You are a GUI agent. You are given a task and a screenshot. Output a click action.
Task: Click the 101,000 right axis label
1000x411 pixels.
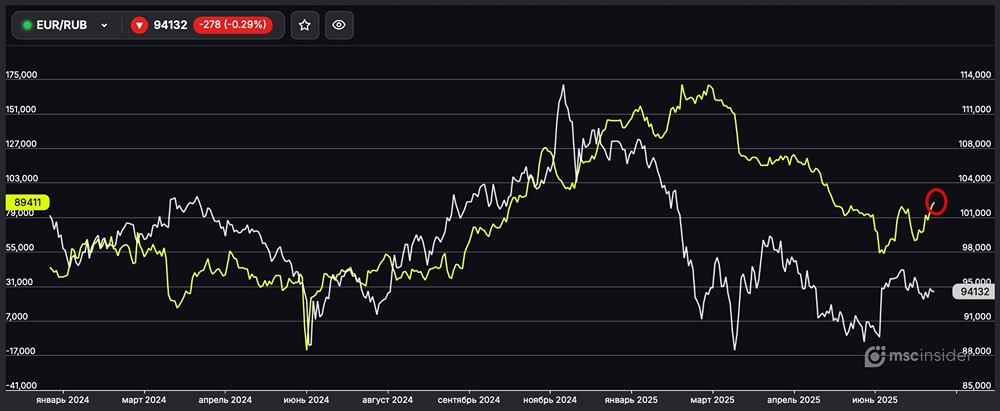click(975, 214)
